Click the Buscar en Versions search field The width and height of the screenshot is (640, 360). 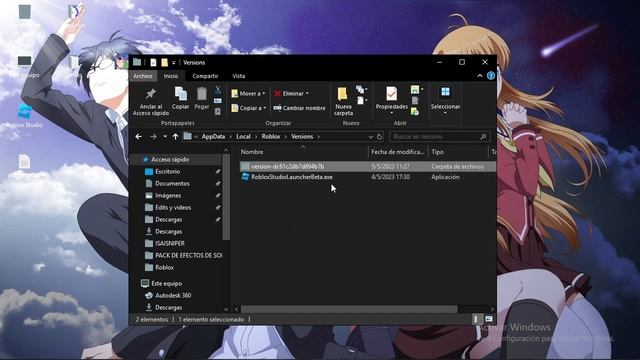pos(435,136)
